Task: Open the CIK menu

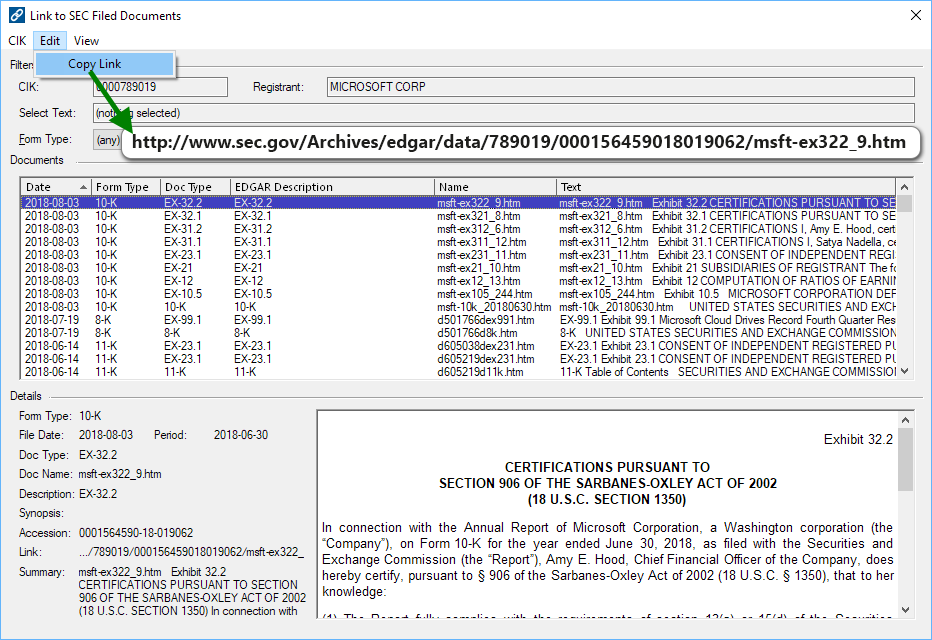Action: 17,41
